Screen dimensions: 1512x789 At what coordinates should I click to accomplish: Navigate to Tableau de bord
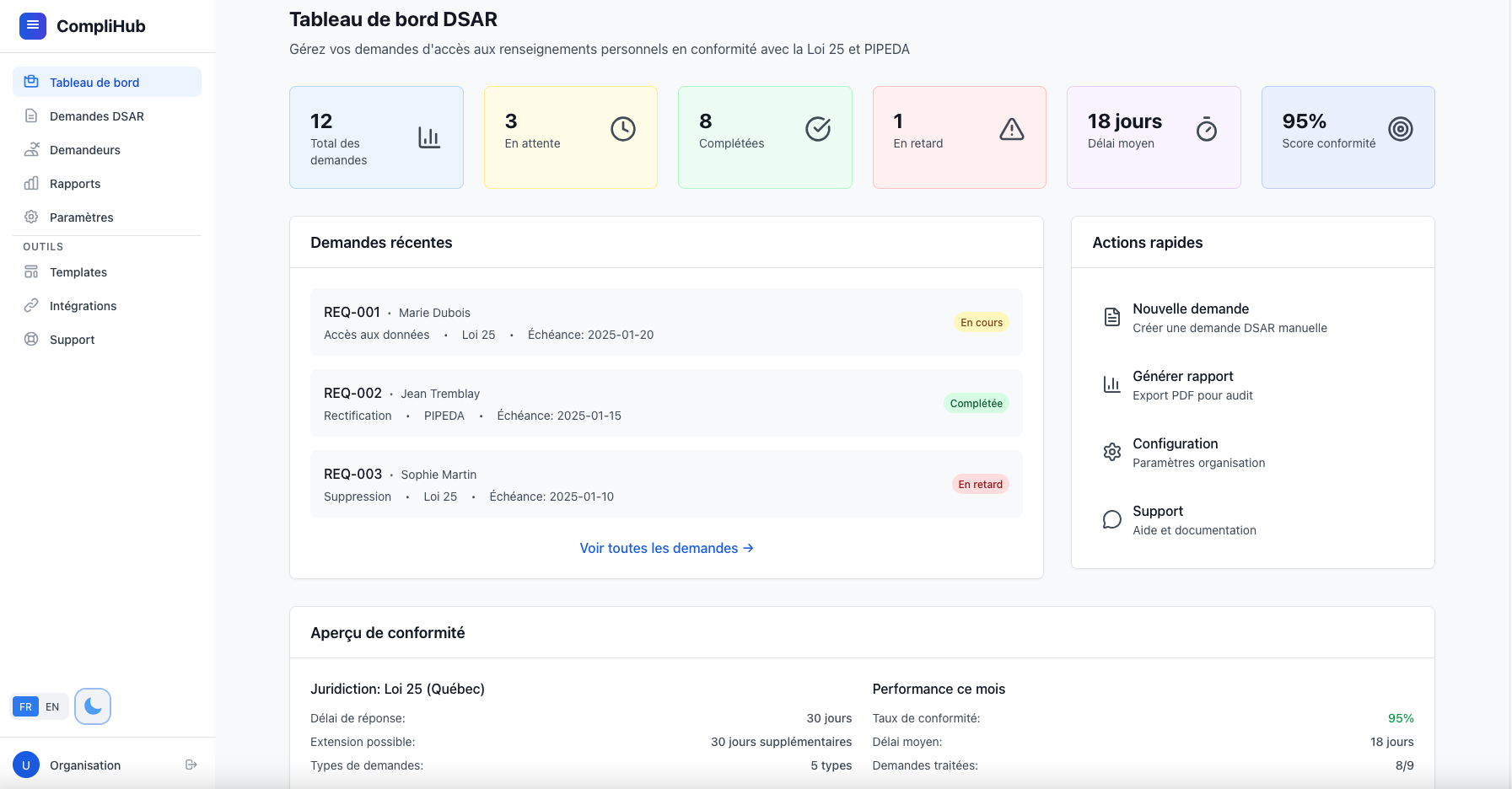tap(94, 82)
